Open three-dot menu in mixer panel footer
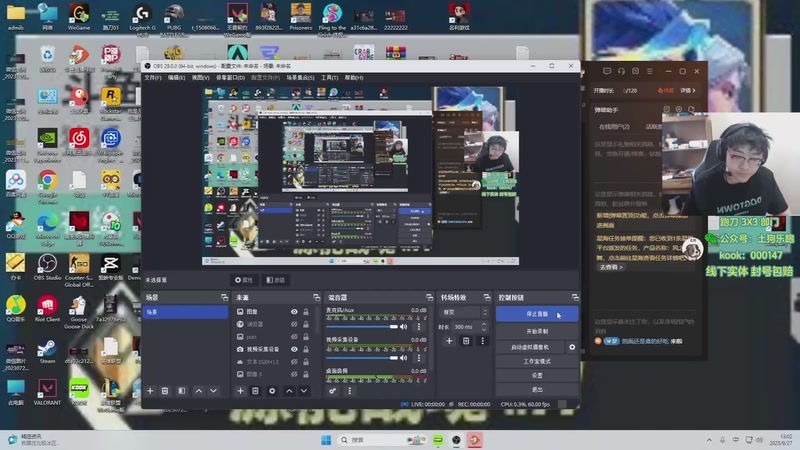The width and height of the screenshot is (800, 450). point(349,391)
